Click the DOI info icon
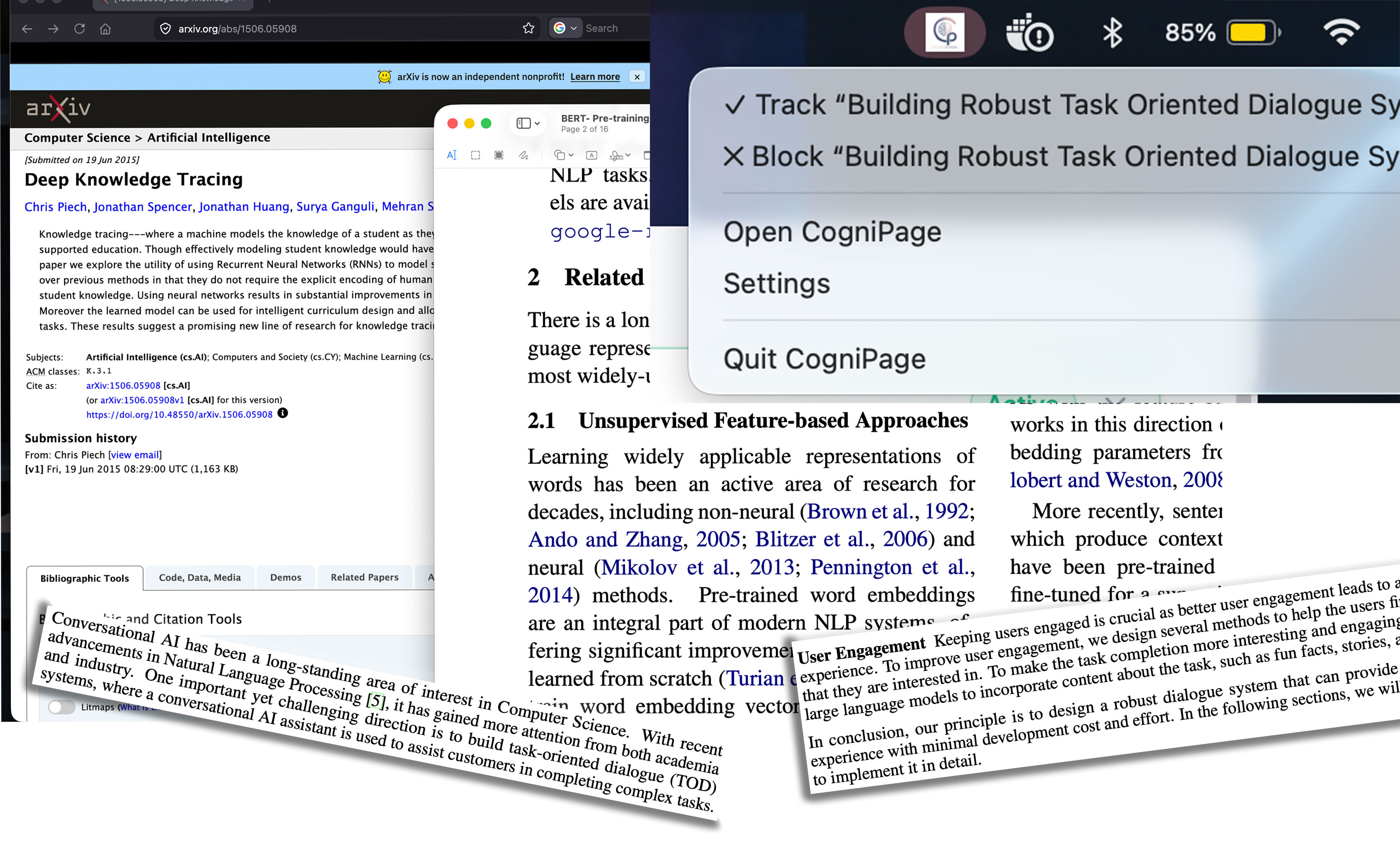 (283, 414)
